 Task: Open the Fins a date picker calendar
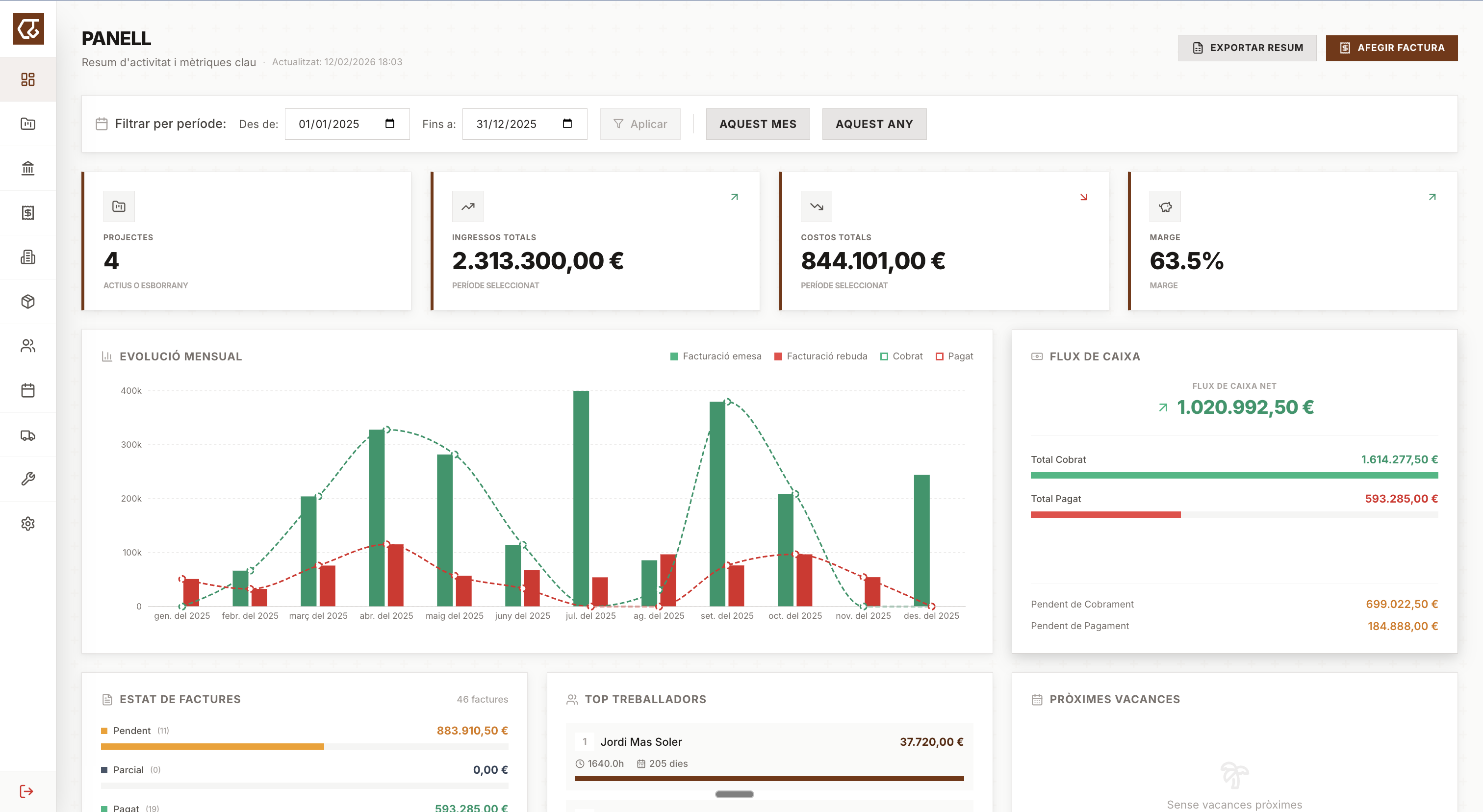tap(567, 124)
